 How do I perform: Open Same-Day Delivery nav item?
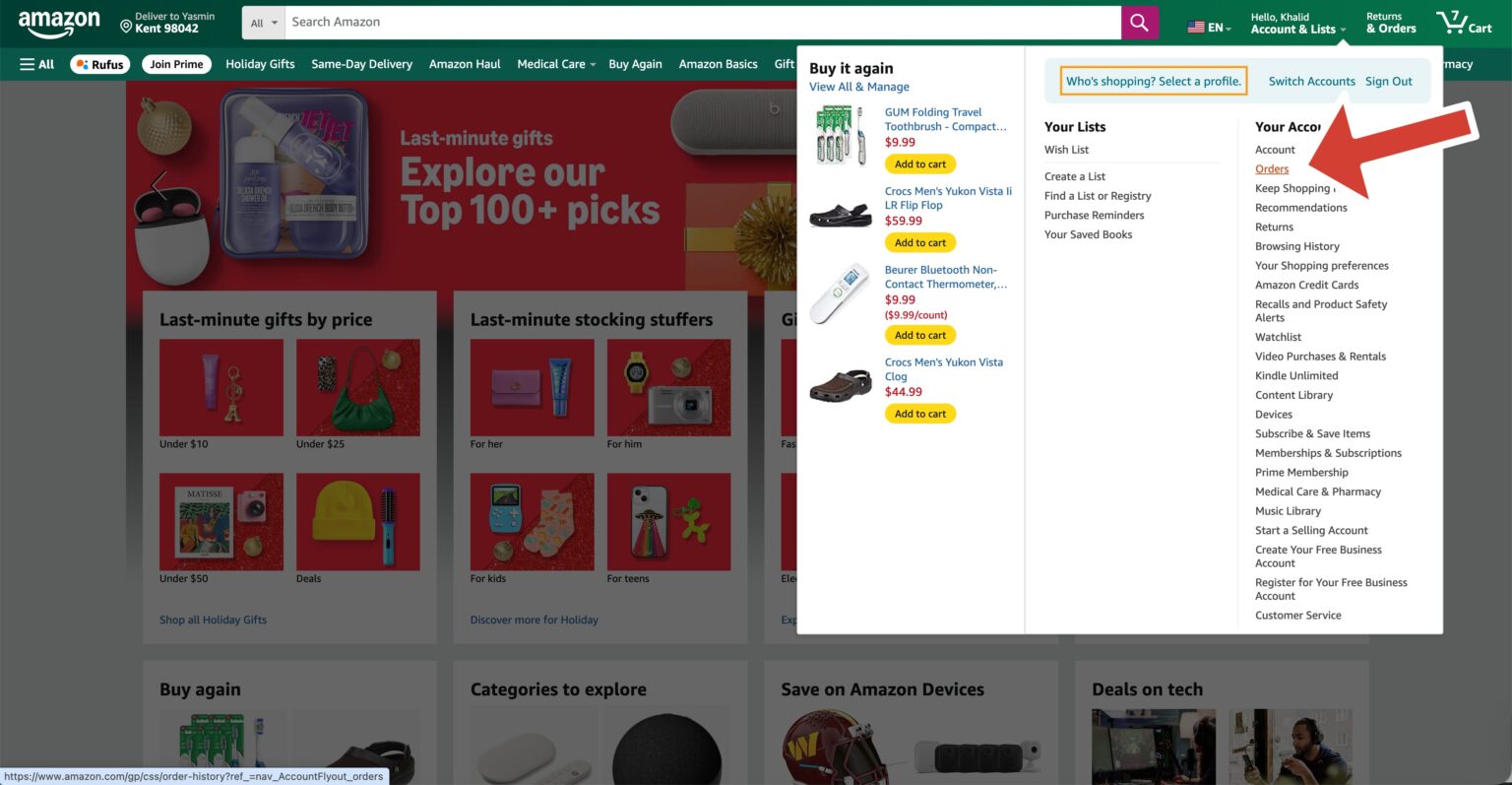point(361,64)
